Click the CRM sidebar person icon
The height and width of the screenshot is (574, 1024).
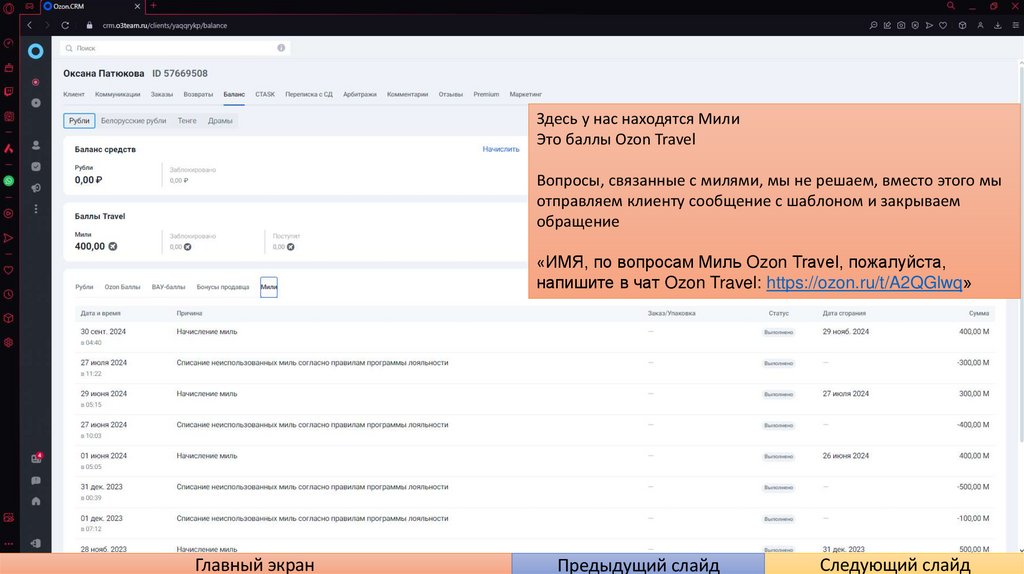point(36,145)
